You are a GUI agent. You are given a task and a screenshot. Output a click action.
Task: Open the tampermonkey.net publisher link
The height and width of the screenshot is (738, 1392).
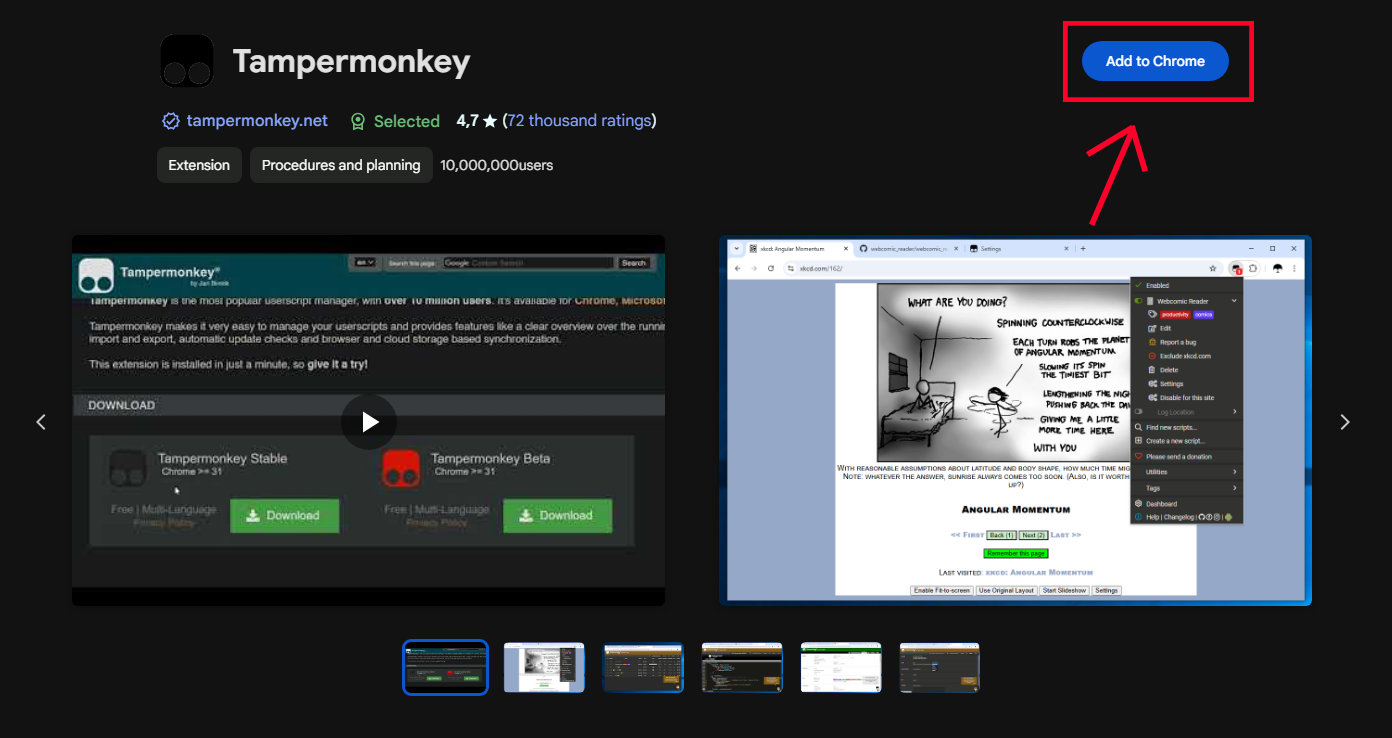[x=257, y=121]
